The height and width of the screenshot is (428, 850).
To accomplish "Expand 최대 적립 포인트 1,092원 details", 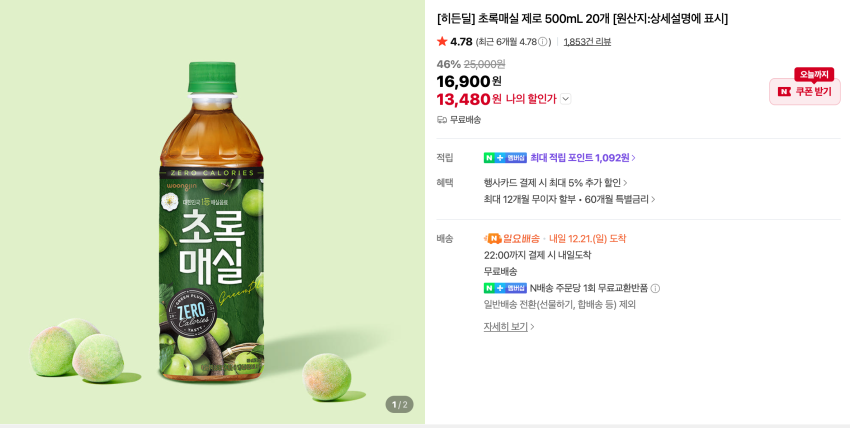I will pyautogui.click(x=582, y=158).
